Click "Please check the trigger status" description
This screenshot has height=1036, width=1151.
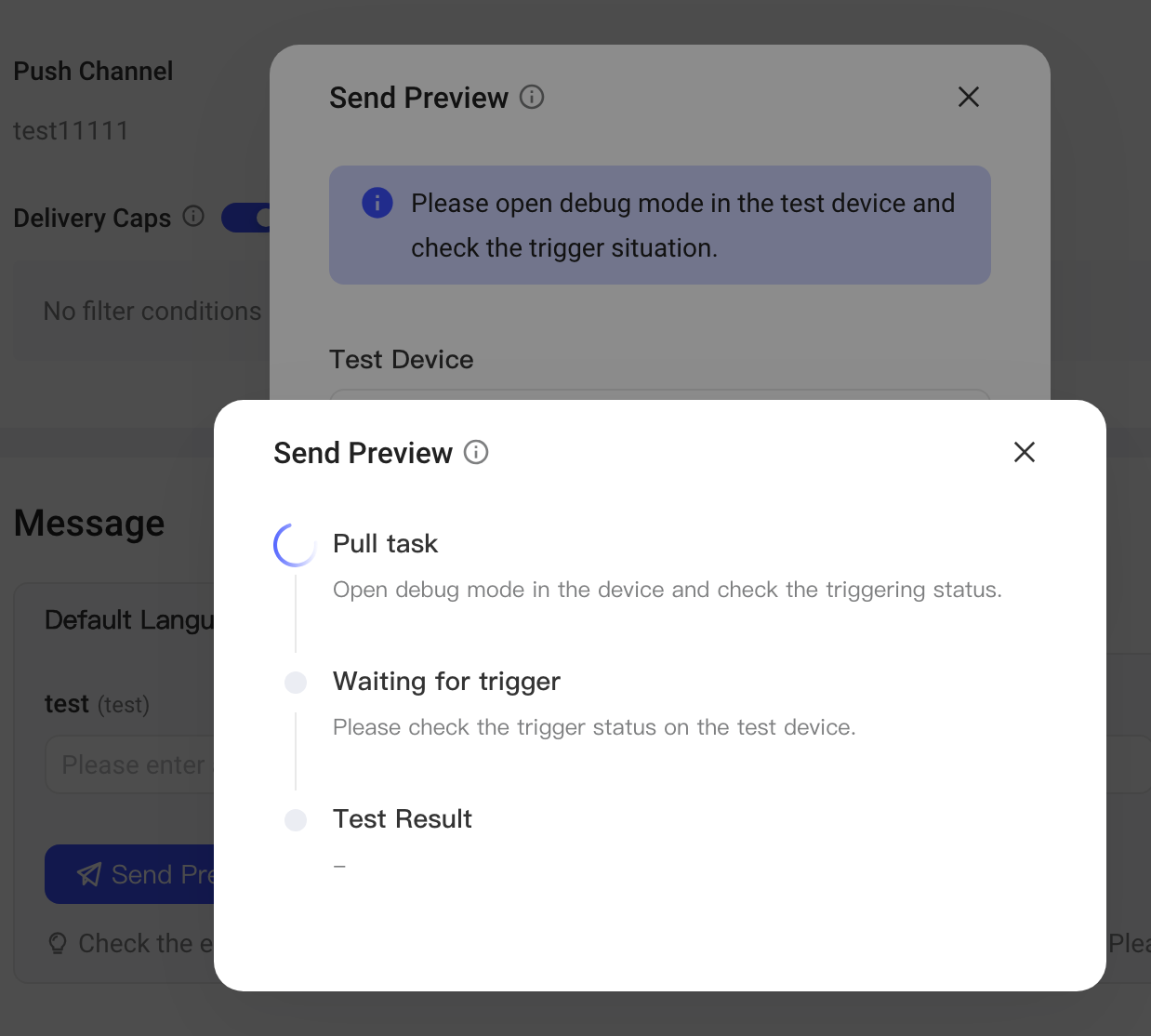tap(594, 727)
